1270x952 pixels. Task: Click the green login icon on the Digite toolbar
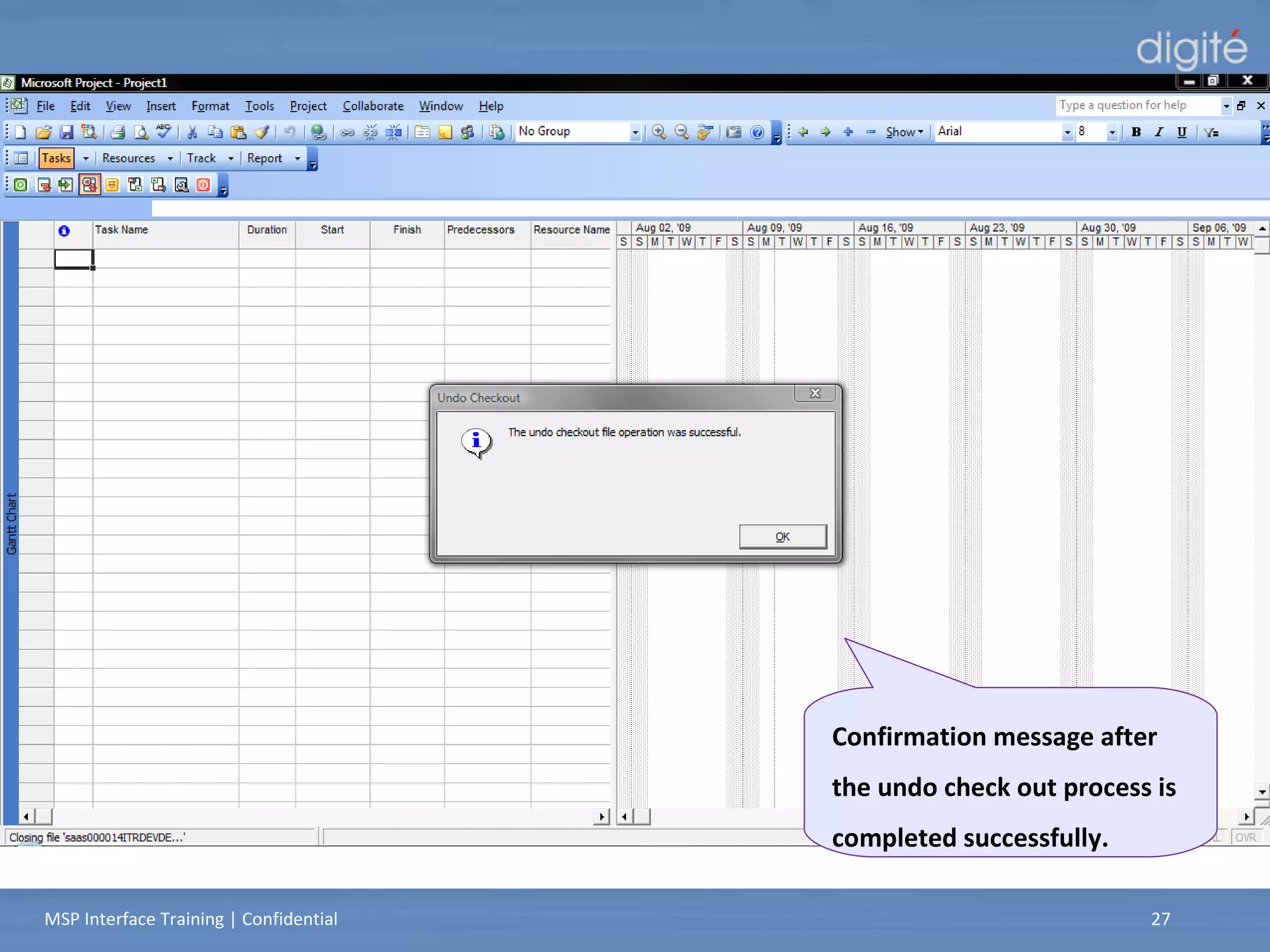[x=20, y=185]
